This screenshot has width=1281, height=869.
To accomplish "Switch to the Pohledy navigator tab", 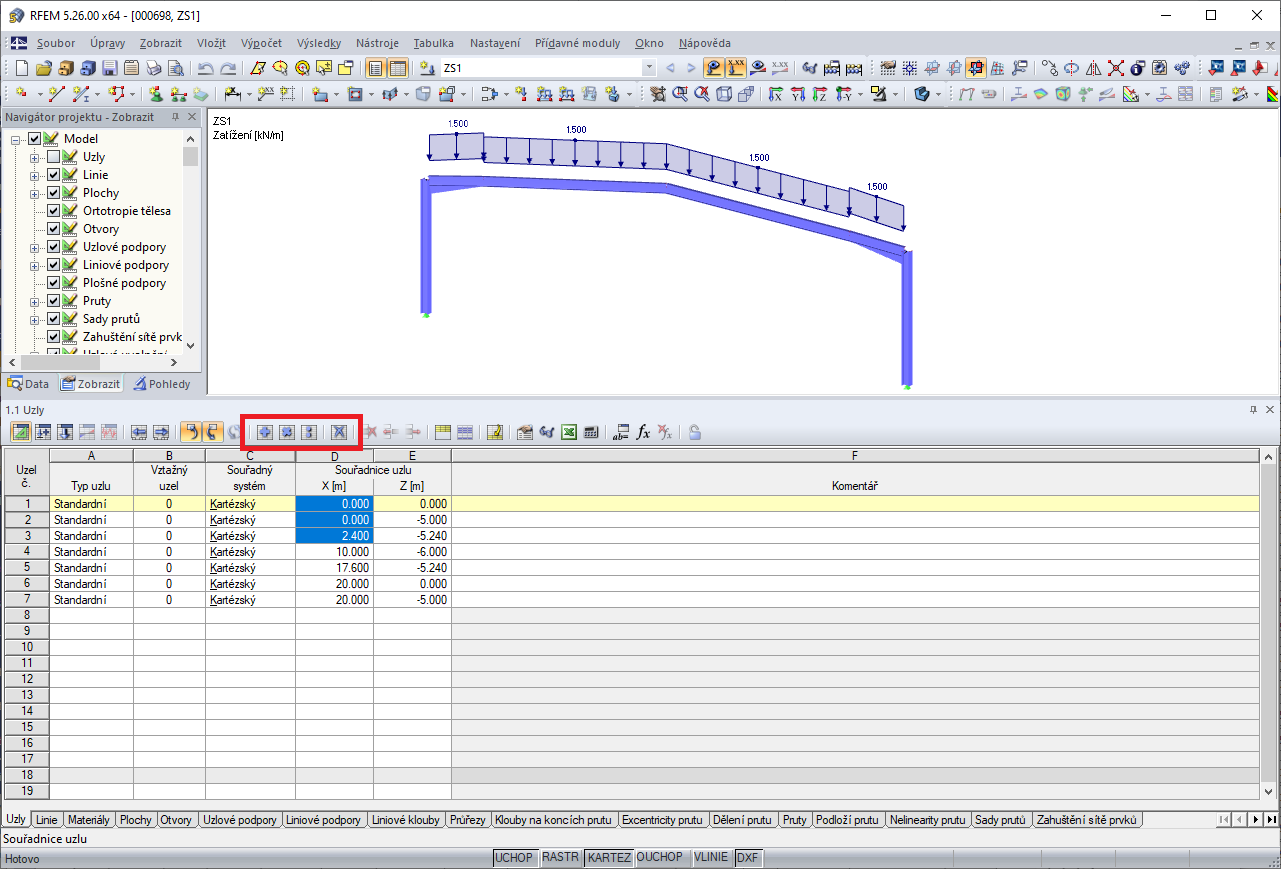I will click(x=163, y=384).
